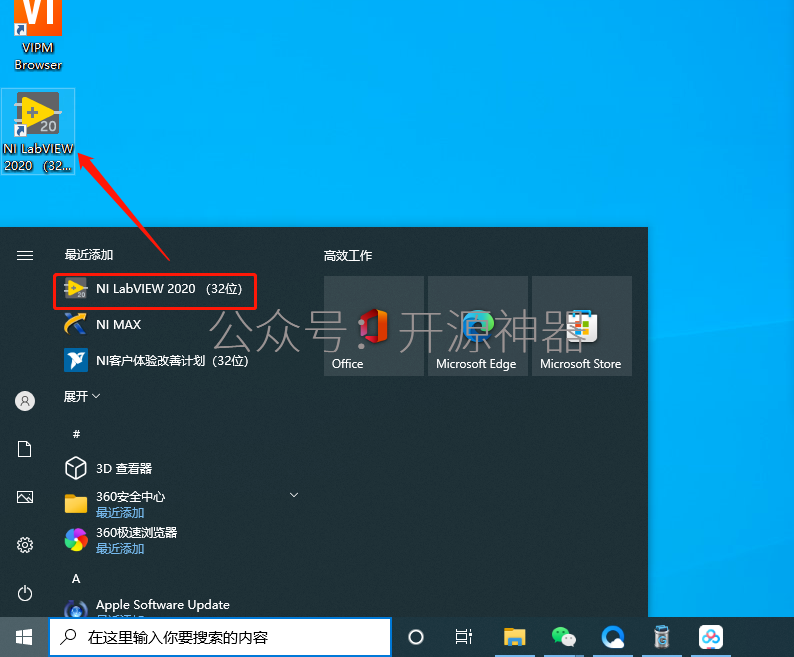Click the A alphabet section header
The image size is (794, 657).
click(x=76, y=578)
